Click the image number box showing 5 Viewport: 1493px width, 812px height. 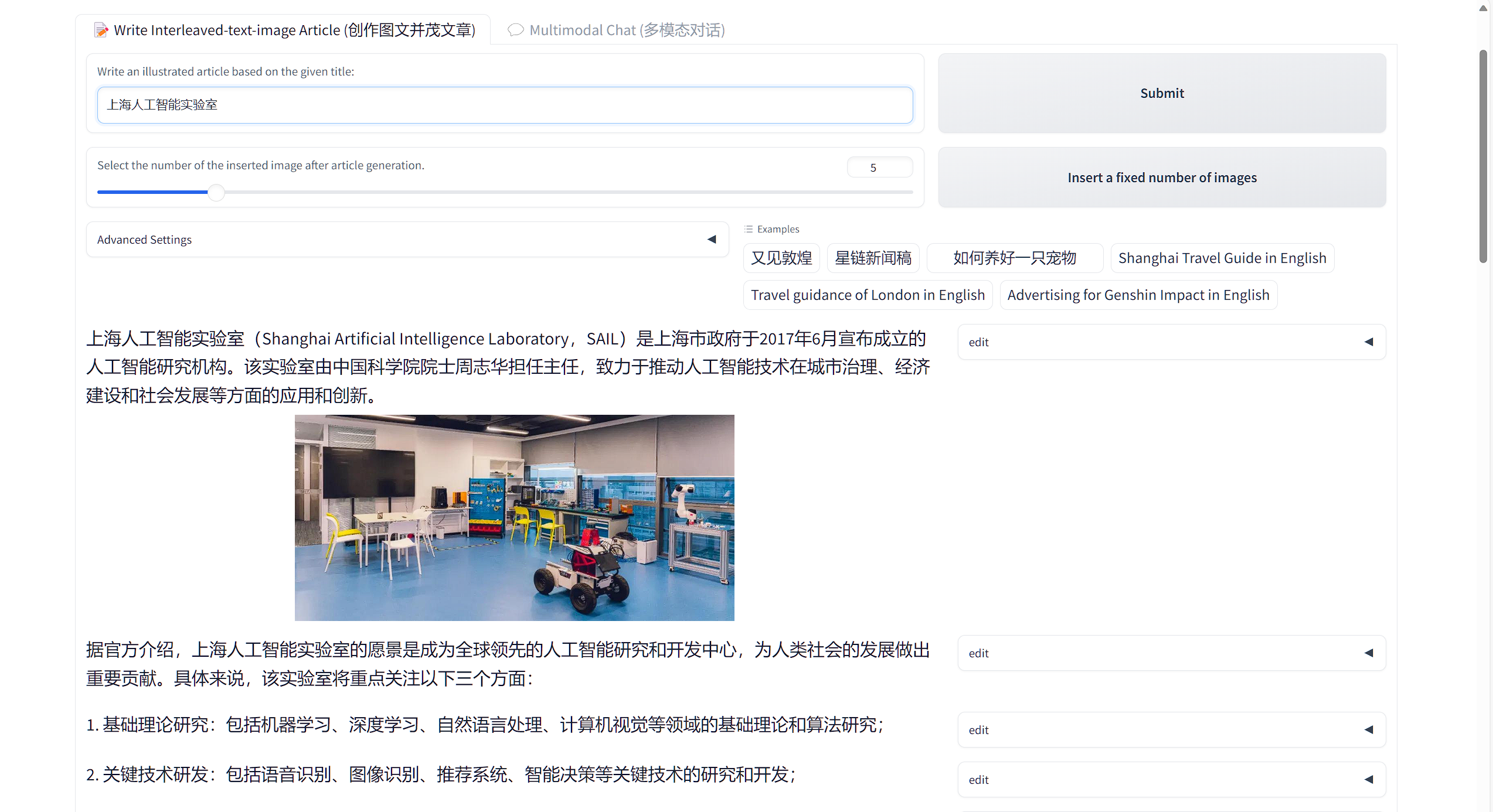(x=879, y=168)
